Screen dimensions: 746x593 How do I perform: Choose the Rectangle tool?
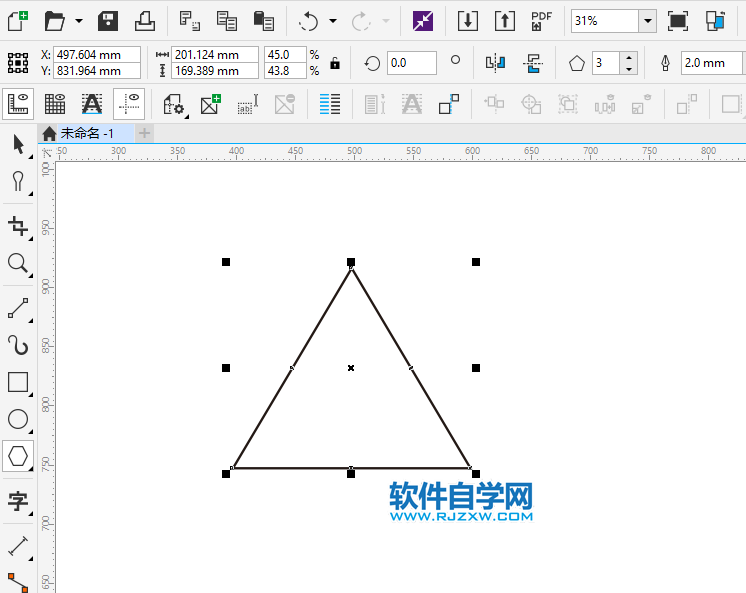[x=18, y=382]
